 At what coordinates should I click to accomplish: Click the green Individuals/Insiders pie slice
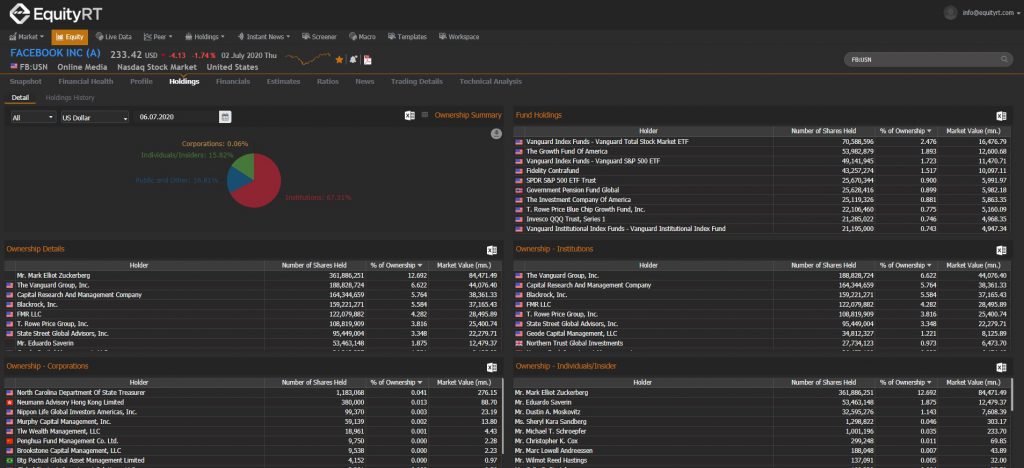coord(244,164)
